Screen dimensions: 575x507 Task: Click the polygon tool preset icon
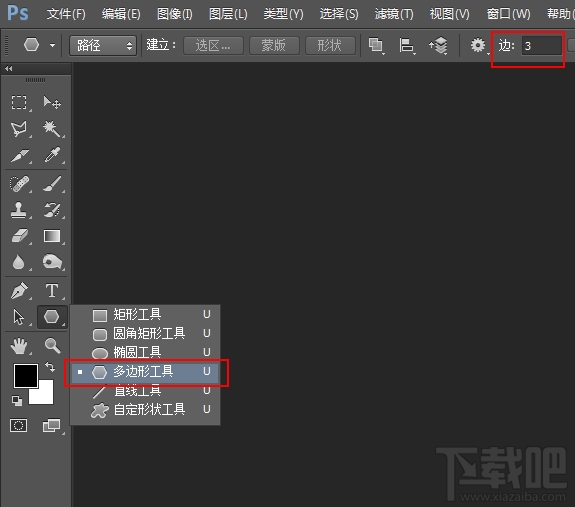tap(32, 45)
